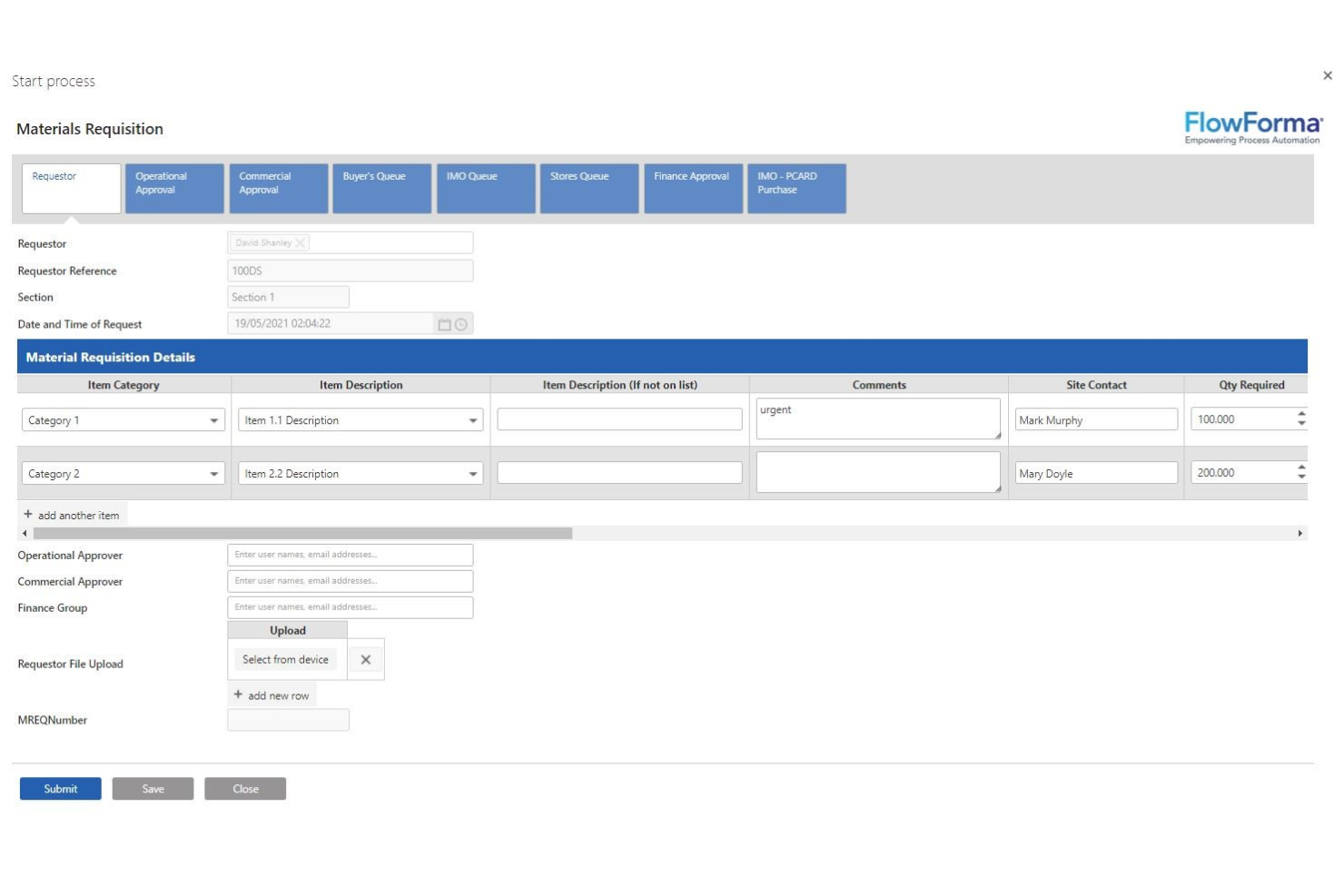Image resolution: width=1344 pixels, height=896 pixels.
Task: Delete the file upload row
Action: tap(366, 660)
